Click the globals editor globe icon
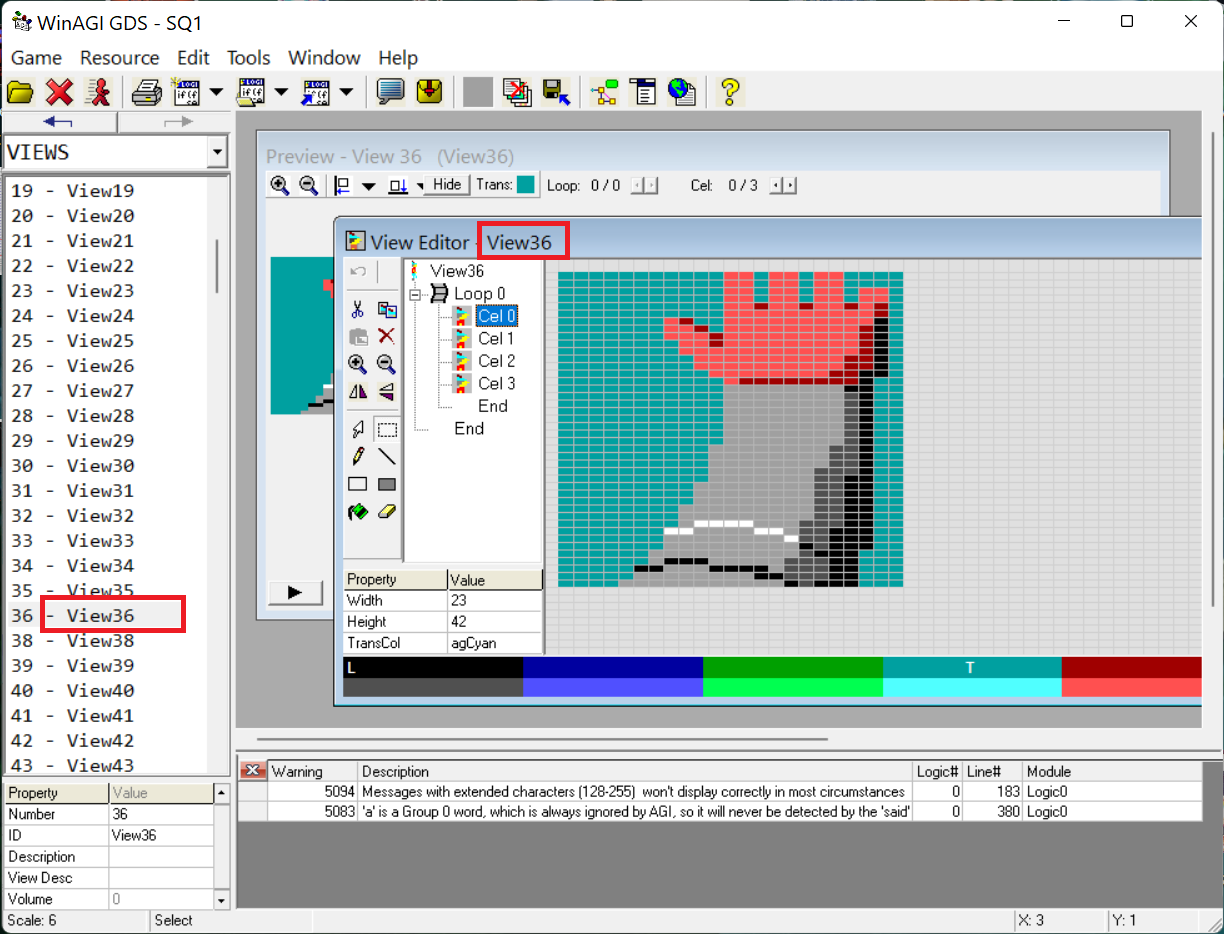This screenshot has width=1224, height=934. pyautogui.click(x=682, y=93)
